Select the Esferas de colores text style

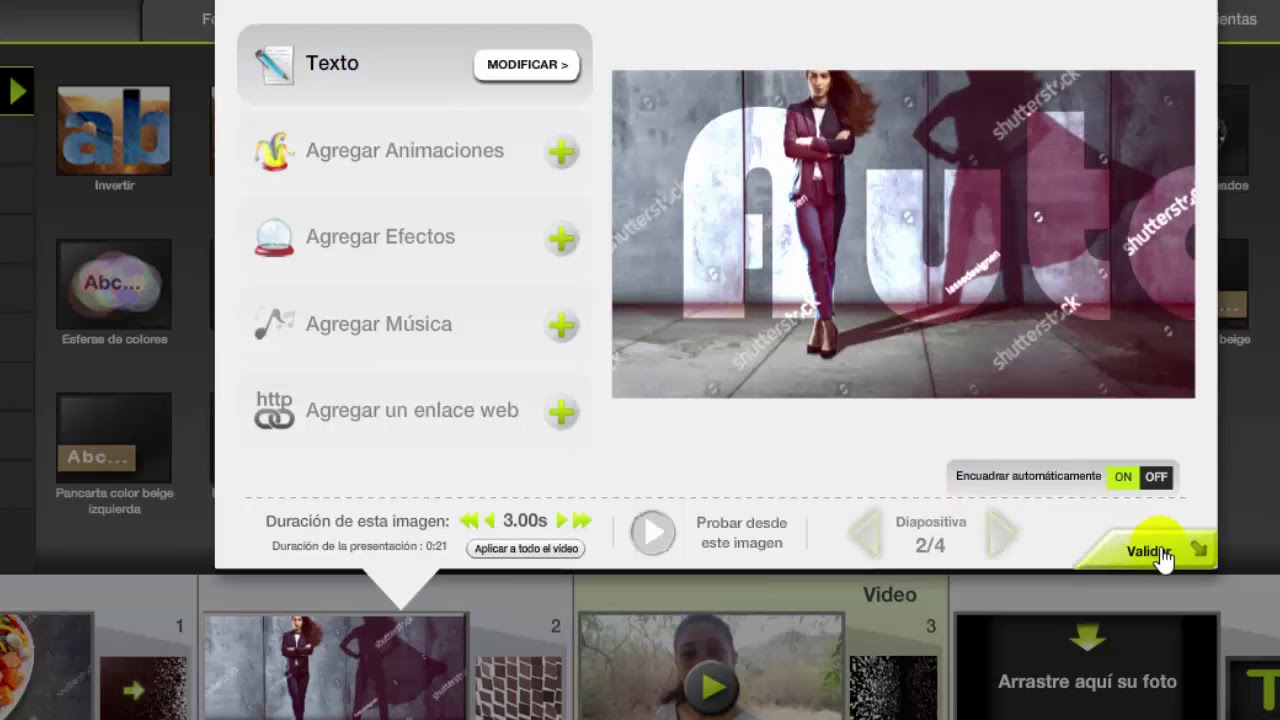pos(114,285)
